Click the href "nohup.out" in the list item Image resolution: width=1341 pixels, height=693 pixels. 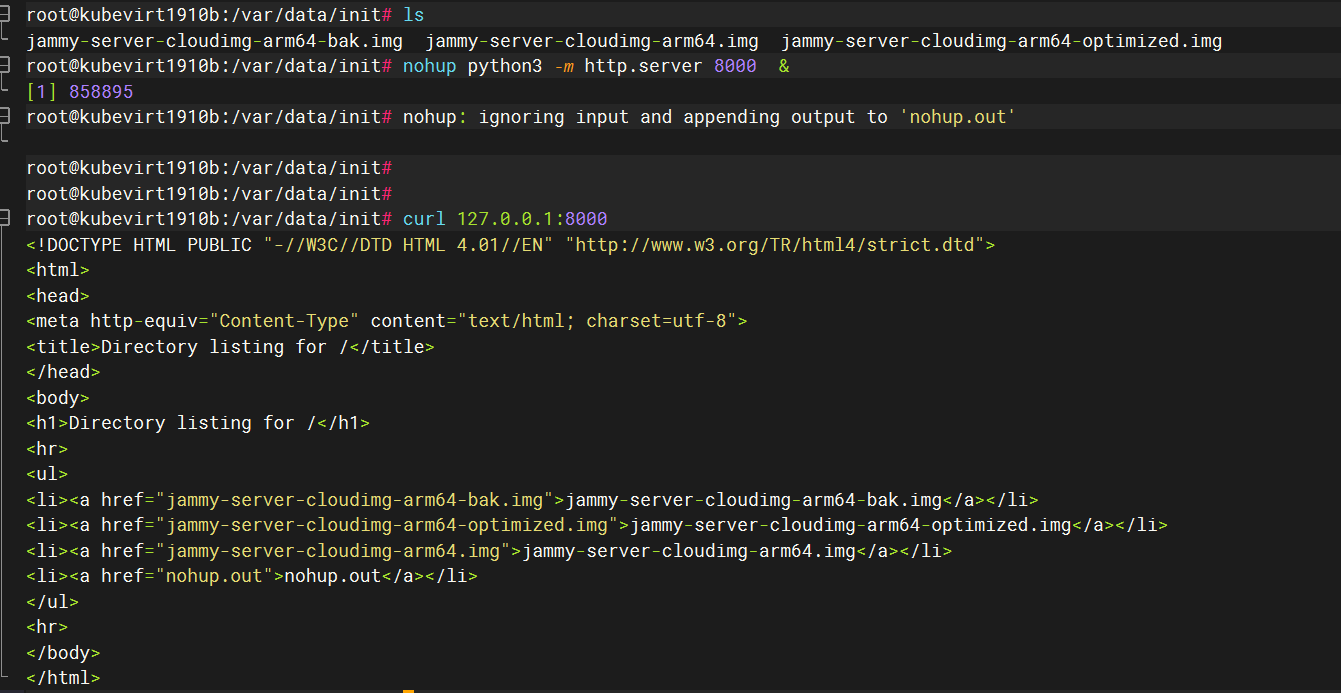(214, 576)
